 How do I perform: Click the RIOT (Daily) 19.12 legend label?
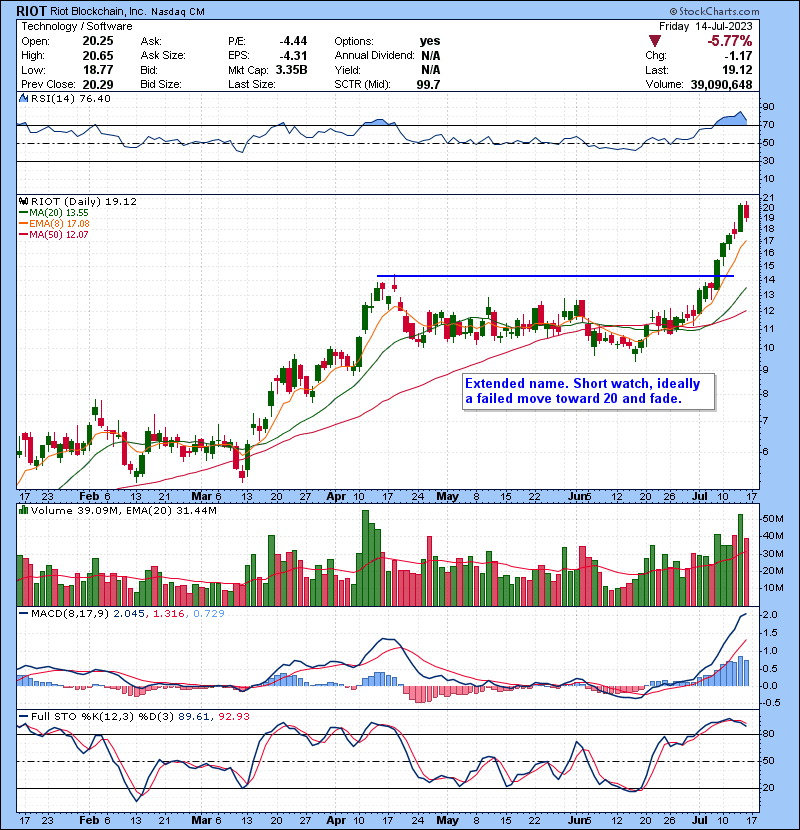[84, 201]
